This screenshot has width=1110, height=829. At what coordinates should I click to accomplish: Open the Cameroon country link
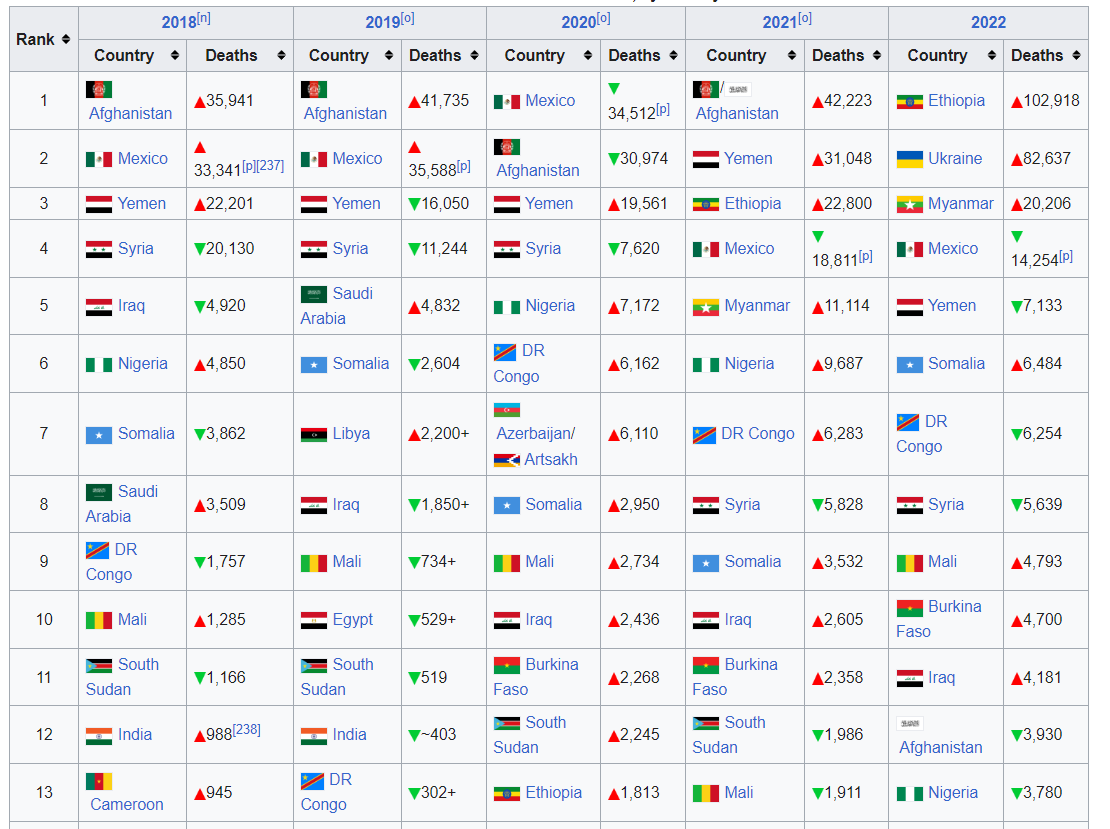[x=127, y=805]
